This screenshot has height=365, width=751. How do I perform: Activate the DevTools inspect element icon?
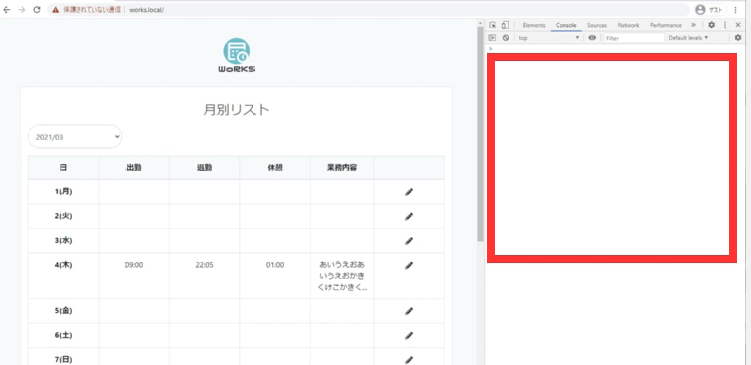pos(492,25)
